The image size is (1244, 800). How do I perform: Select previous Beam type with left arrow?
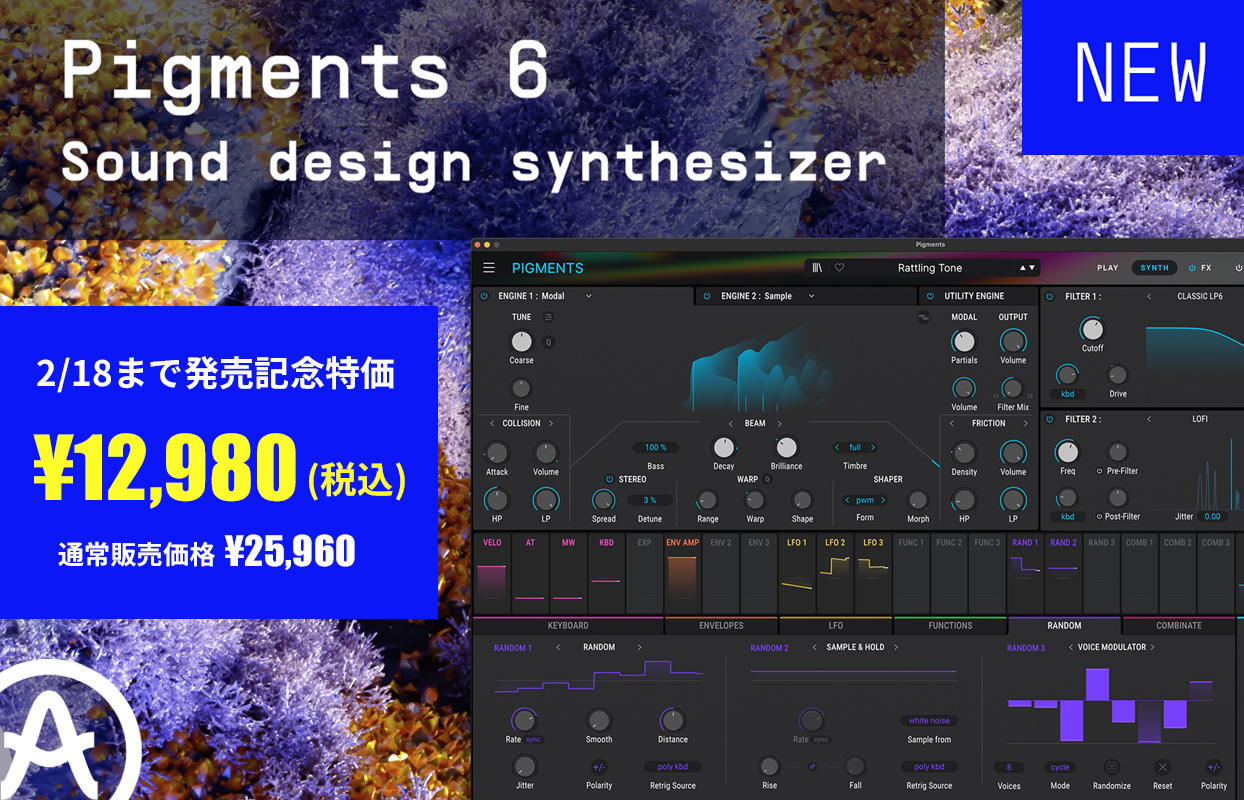click(731, 423)
